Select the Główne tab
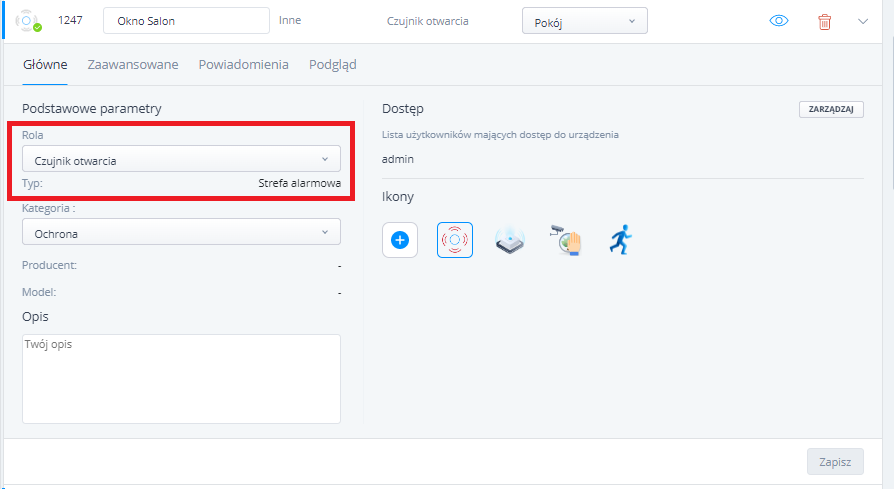The width and height of the screenshot is (894, 489). coord(45,65)
